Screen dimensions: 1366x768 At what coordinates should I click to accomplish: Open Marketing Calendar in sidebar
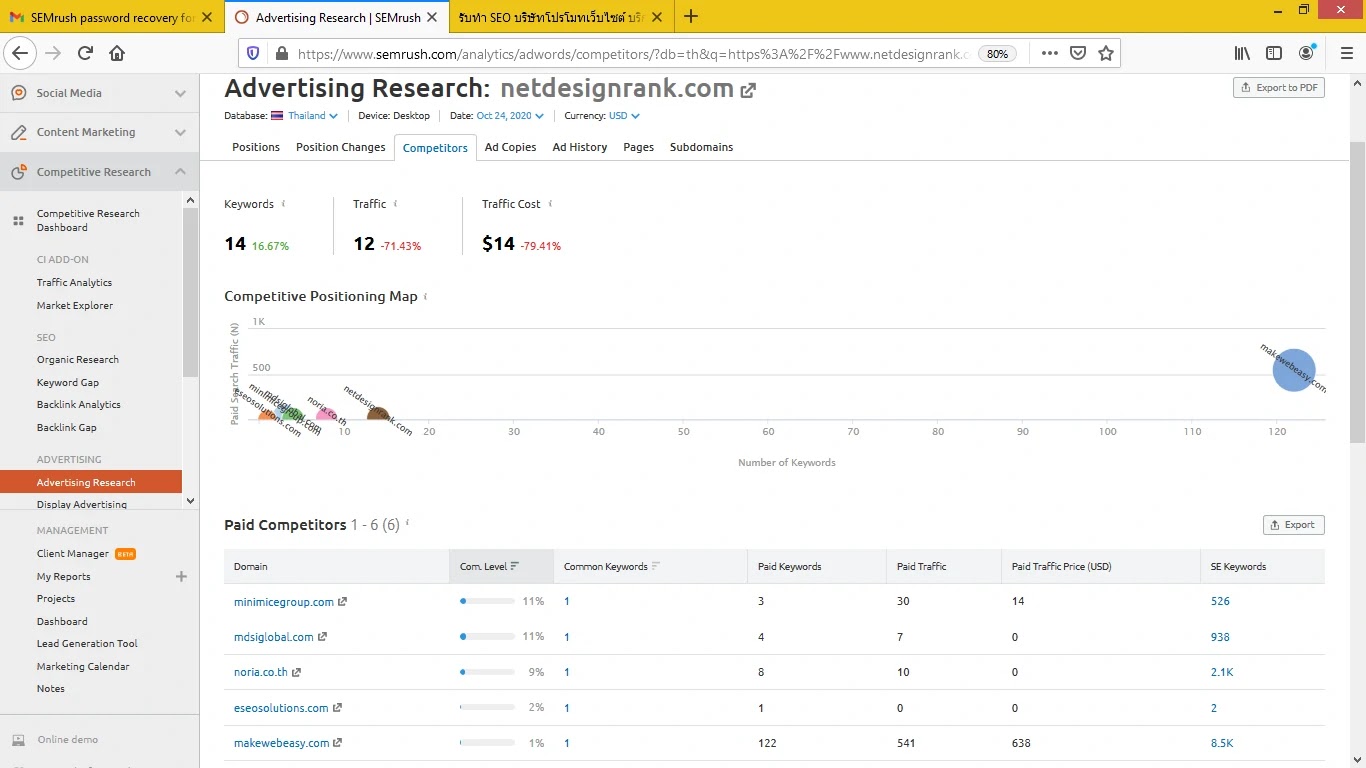[83, 667]
